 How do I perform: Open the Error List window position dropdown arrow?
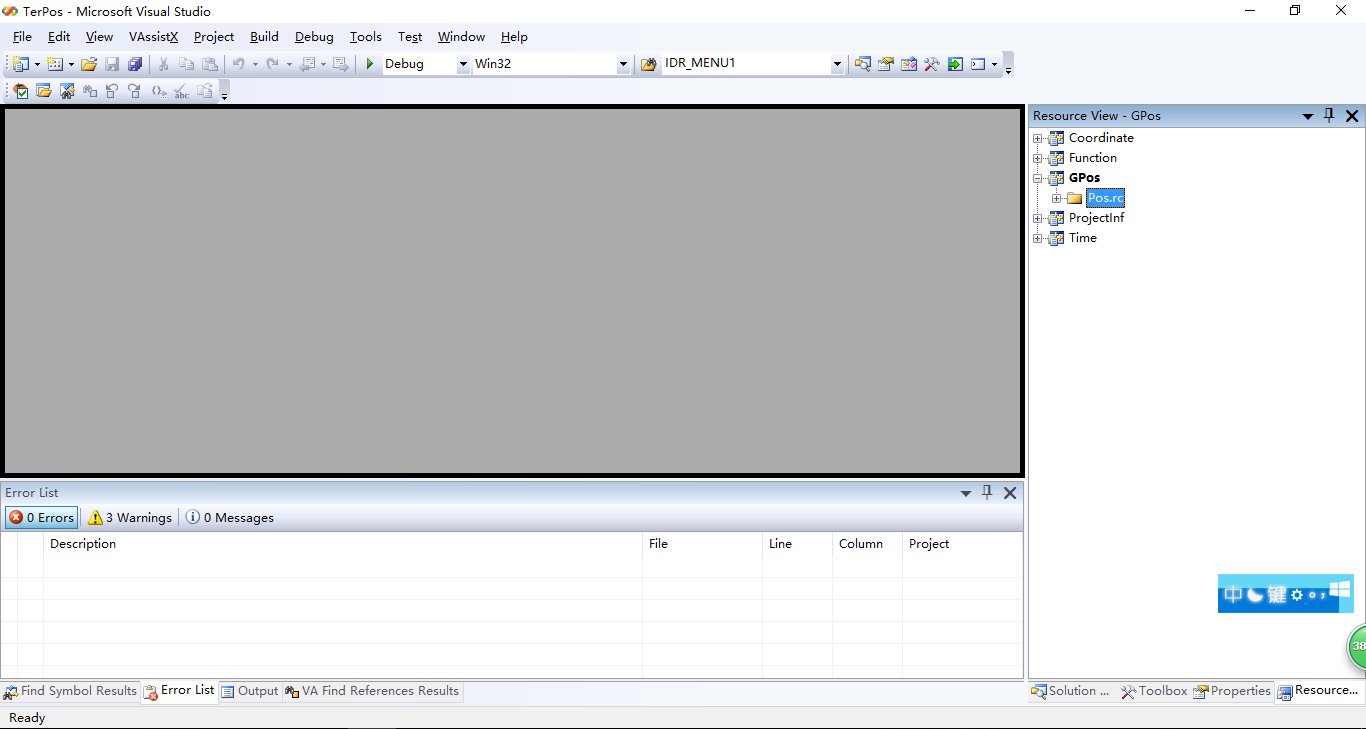click(966, 493)
